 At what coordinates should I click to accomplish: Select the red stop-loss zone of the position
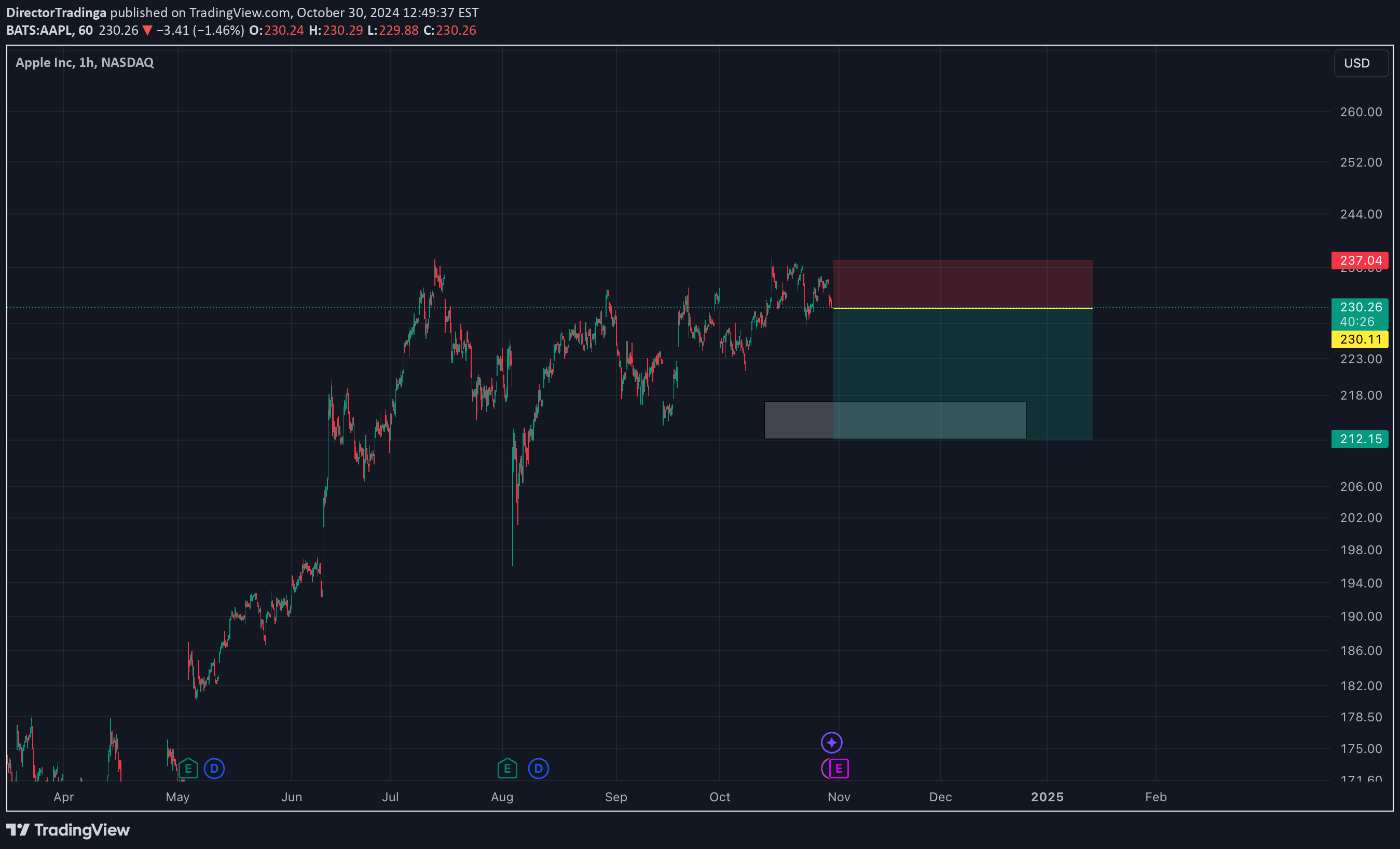click(963, 283)
